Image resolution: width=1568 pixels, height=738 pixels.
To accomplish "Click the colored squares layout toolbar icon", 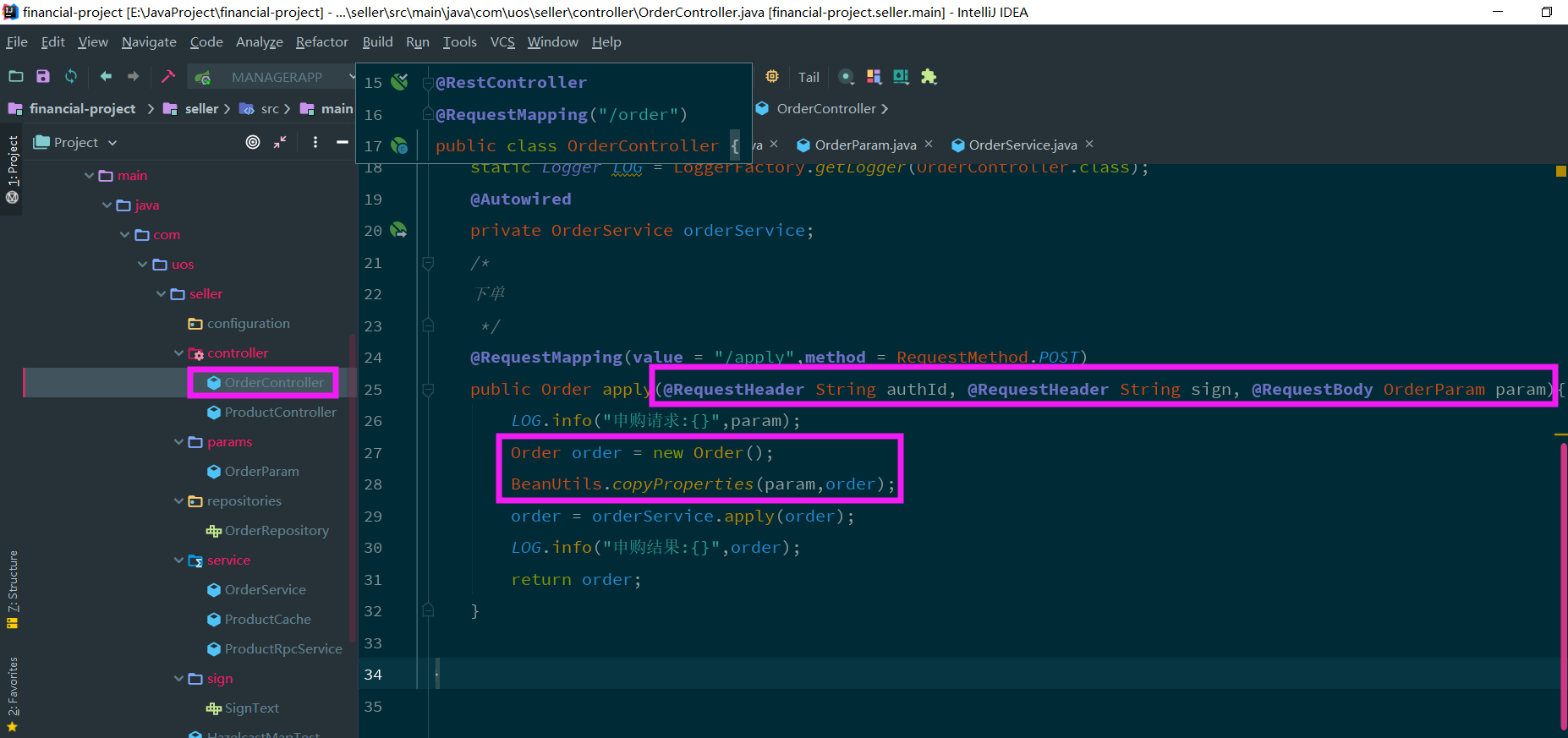I will click(x=874, y=77).
